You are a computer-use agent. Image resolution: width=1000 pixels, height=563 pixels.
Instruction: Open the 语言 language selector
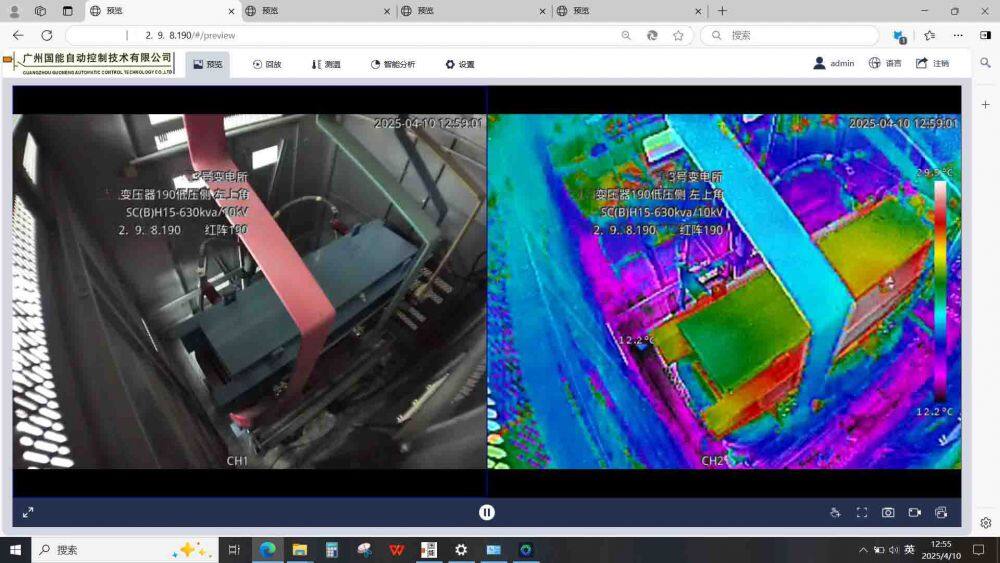click(885, 63)
